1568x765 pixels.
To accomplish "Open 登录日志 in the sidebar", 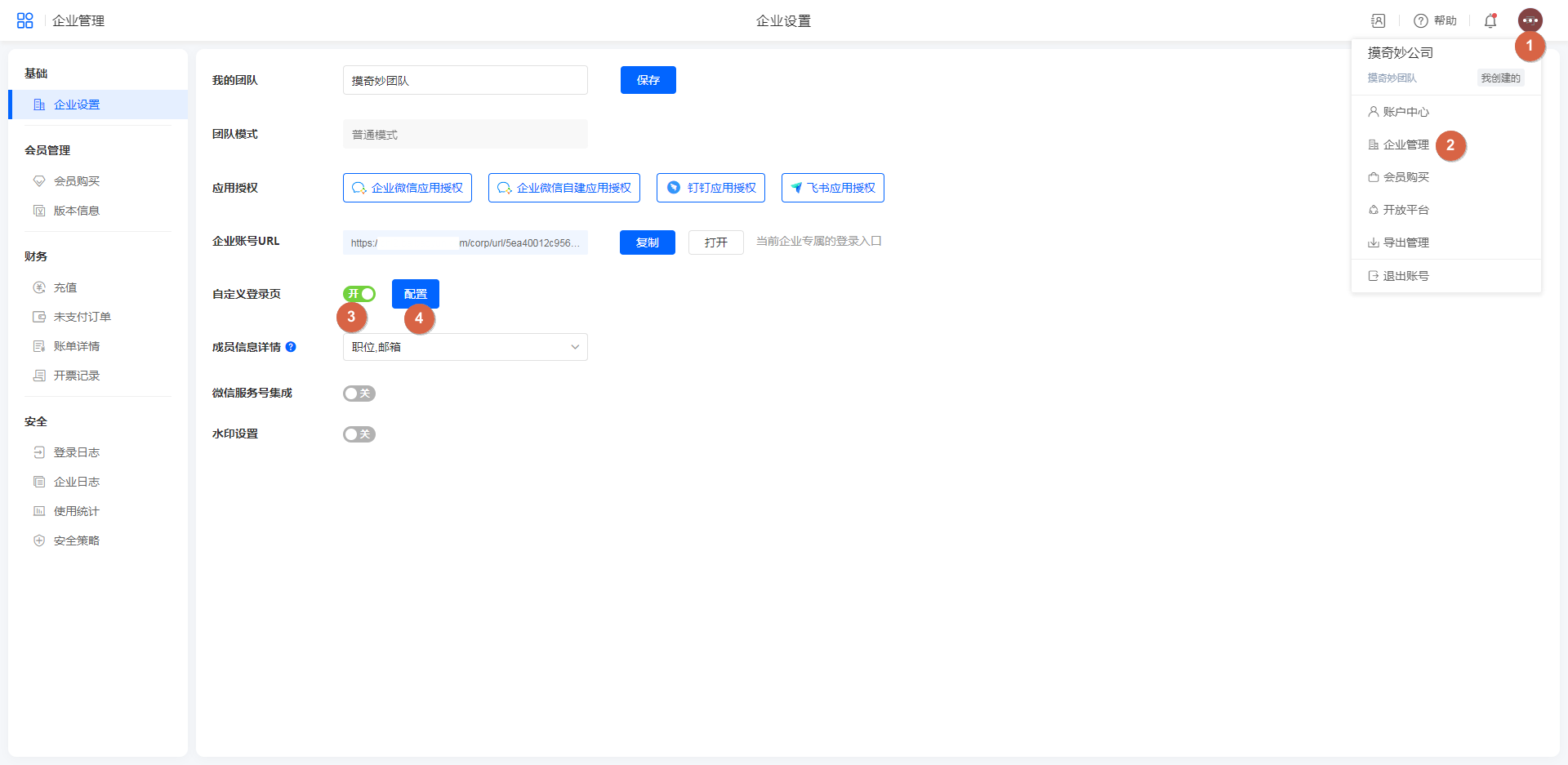I will (76, 452).
